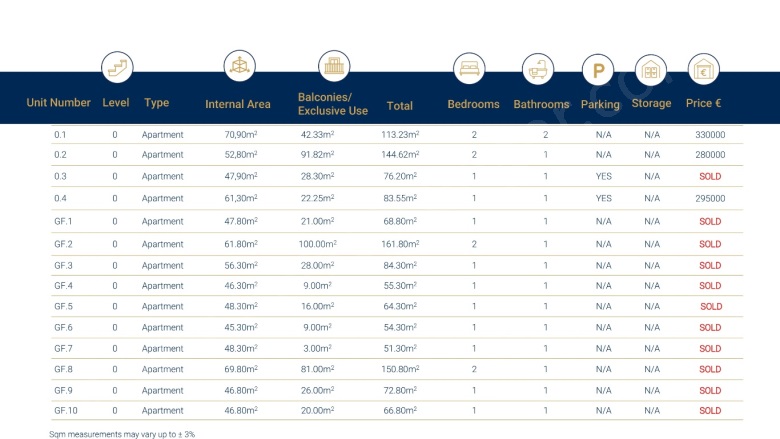Click the Internal Area floor plan icon
Image resolution: width=780 pixels, height=439 pixels.
click(x=239, y=67)
